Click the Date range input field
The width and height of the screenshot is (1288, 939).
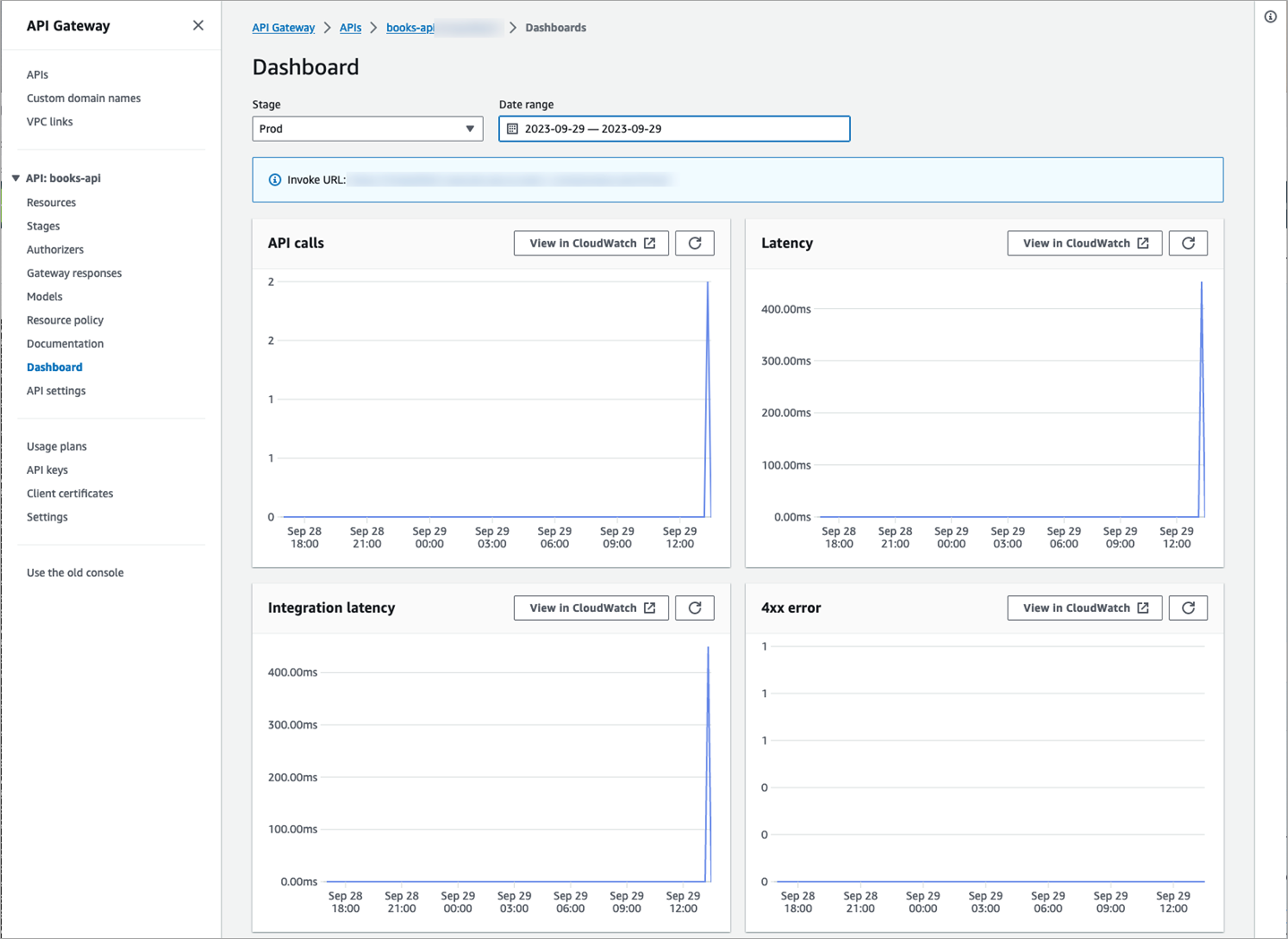pos(674,129)
